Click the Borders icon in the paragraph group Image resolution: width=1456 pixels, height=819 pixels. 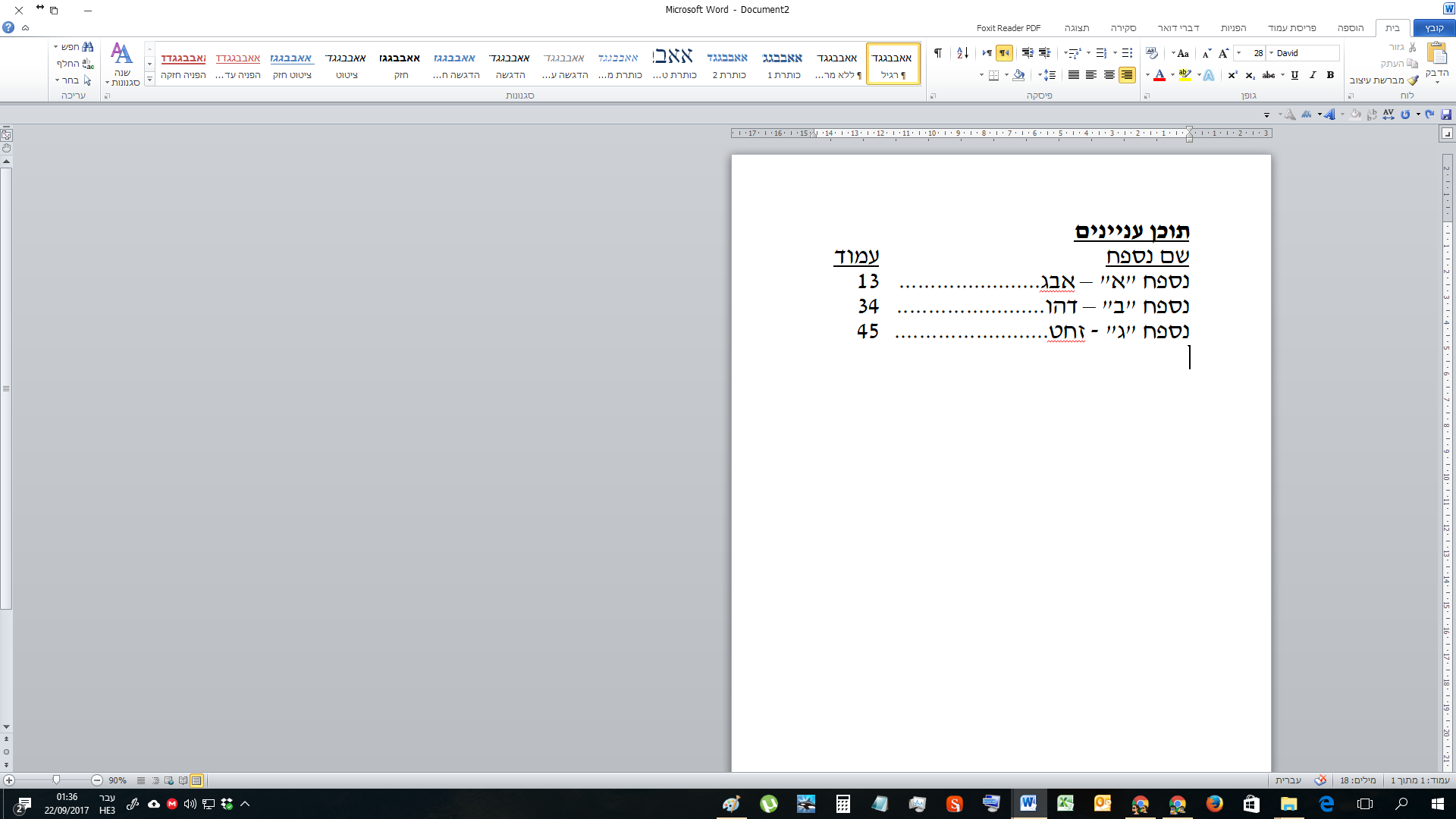993,75
